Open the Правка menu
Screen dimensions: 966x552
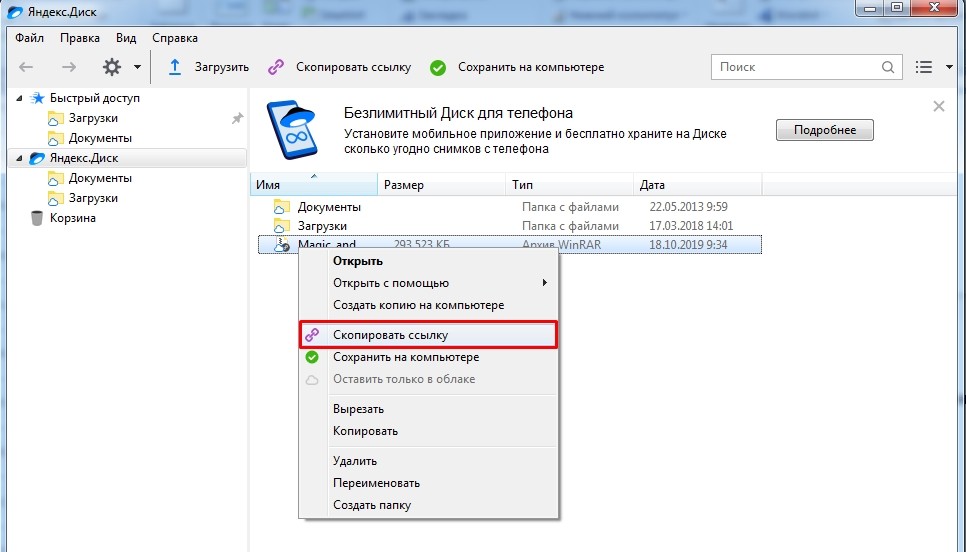[80, 38]
